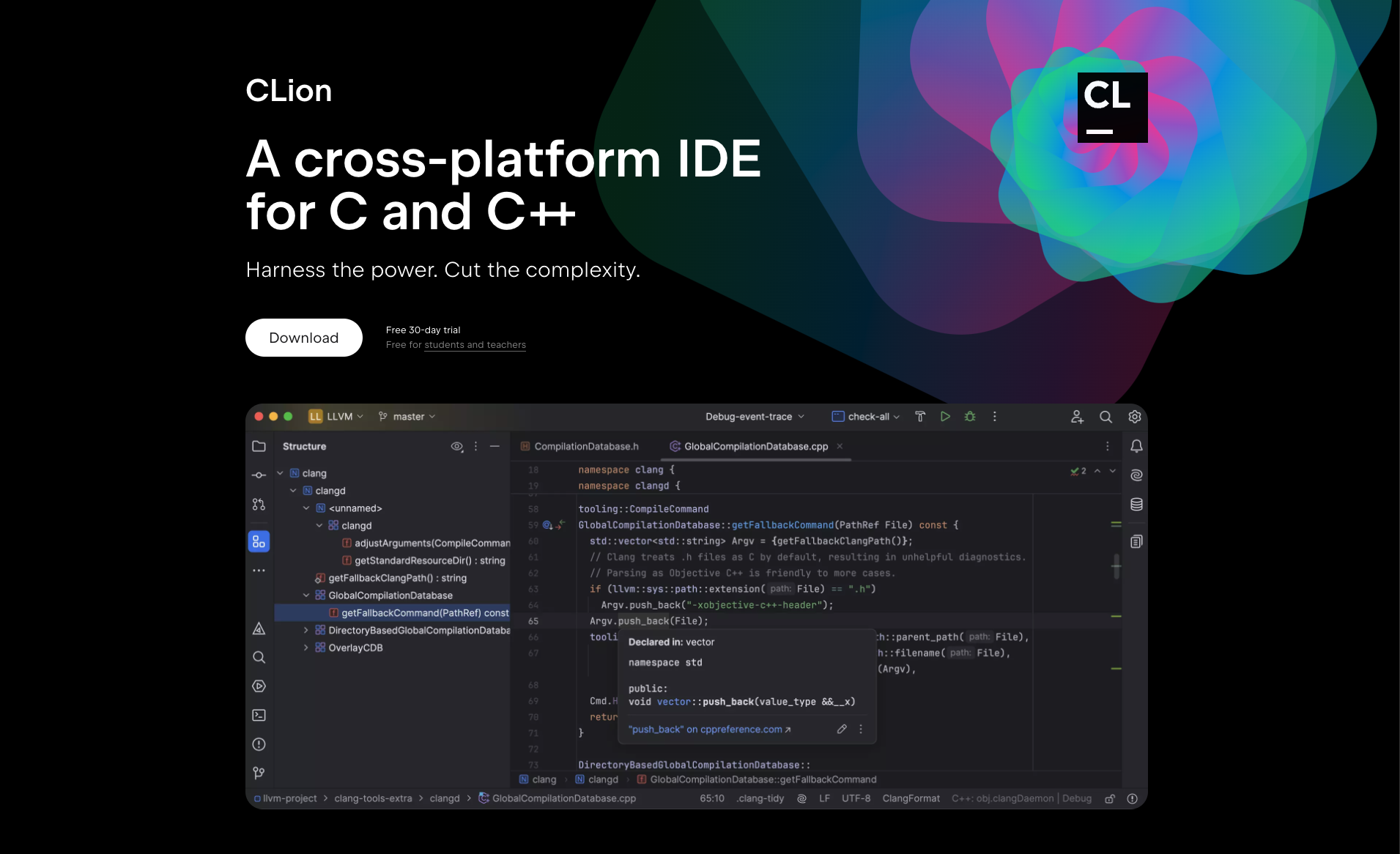Collapse the clangd namespace node
Screen dimensions: 1400x854
(x=293, y=491)
